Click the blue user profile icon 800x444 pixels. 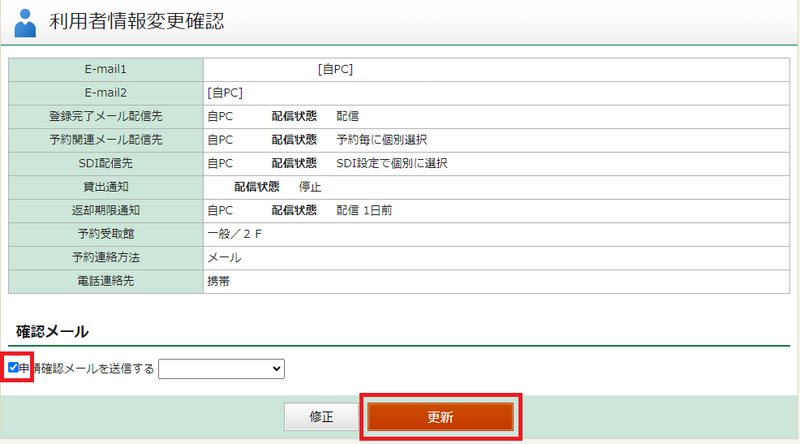(25, 23)
